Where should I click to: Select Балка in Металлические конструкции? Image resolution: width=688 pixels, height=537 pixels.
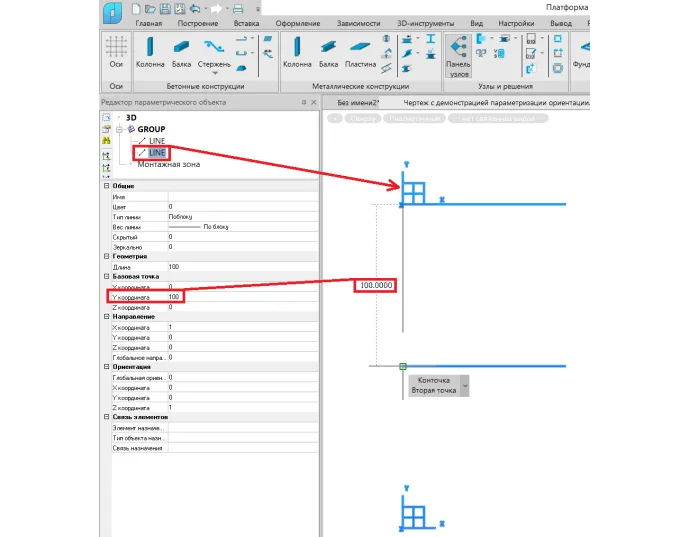(x=328, y=53)
